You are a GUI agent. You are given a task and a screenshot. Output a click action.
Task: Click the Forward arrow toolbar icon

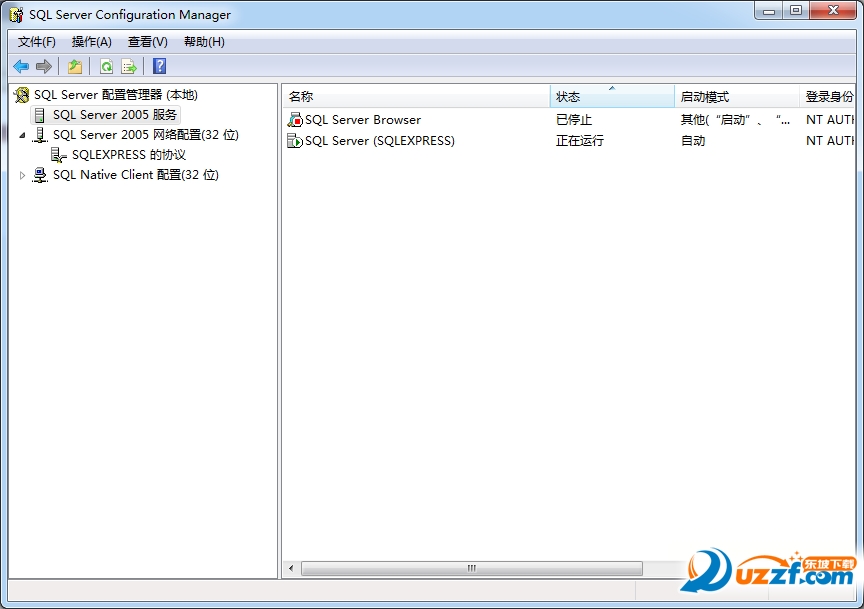tap(43, 66)
